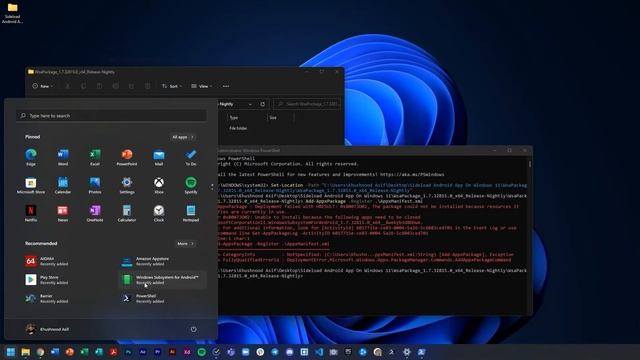Image resolution: width=640 pixels, height=360 pixels.
Task: Launch Photos from pinned apps
Action: [95, 185]
